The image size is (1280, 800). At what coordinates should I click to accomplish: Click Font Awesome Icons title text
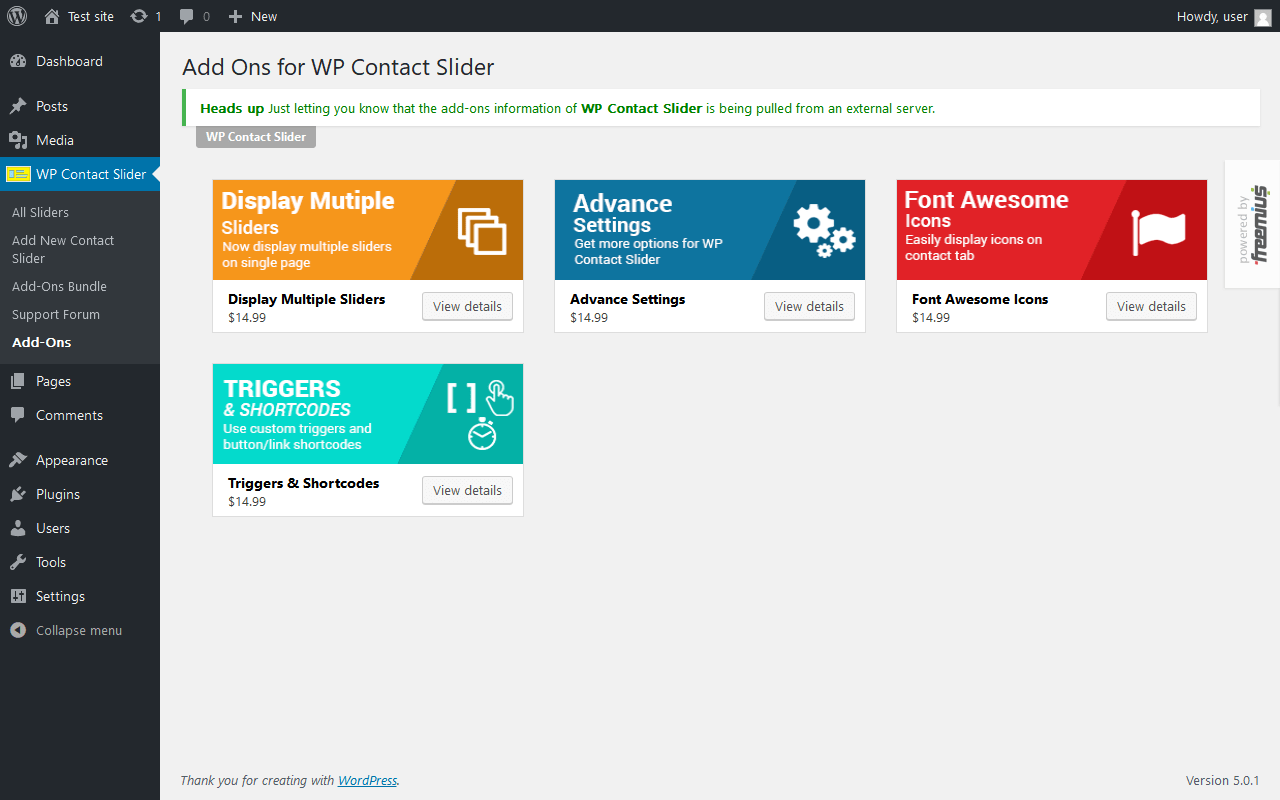pyautogui.click(x=980, y=299)
